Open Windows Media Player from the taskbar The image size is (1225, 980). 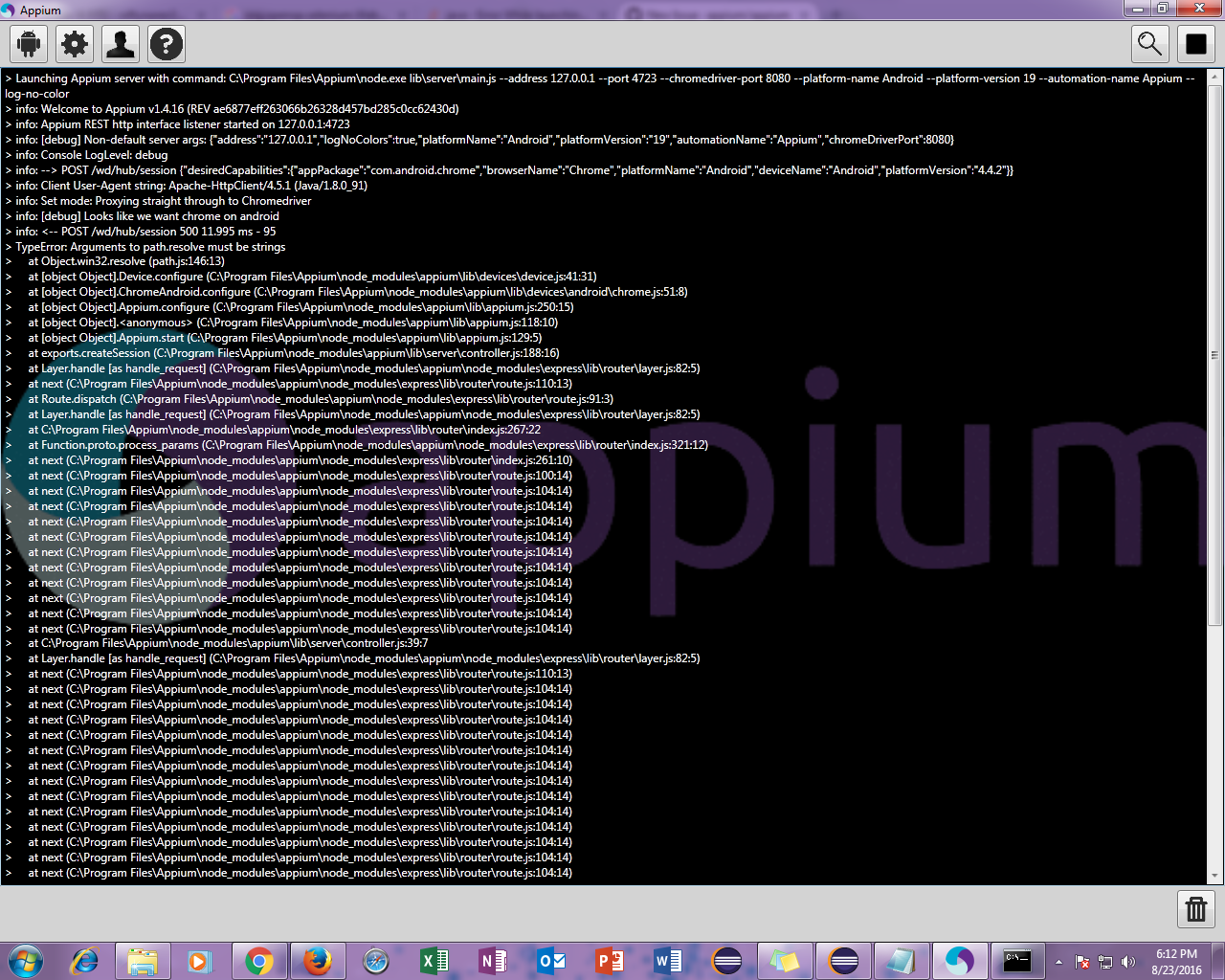click(200, 961)
